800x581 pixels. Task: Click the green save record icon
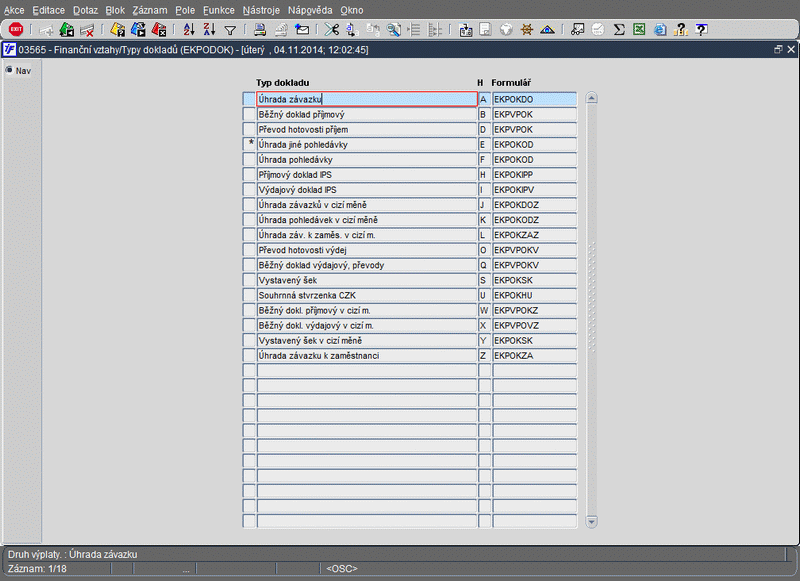[66, 30]
